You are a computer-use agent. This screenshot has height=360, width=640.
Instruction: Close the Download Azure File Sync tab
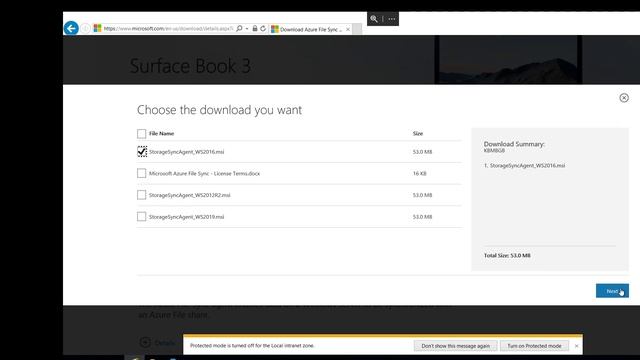(348, 29)
